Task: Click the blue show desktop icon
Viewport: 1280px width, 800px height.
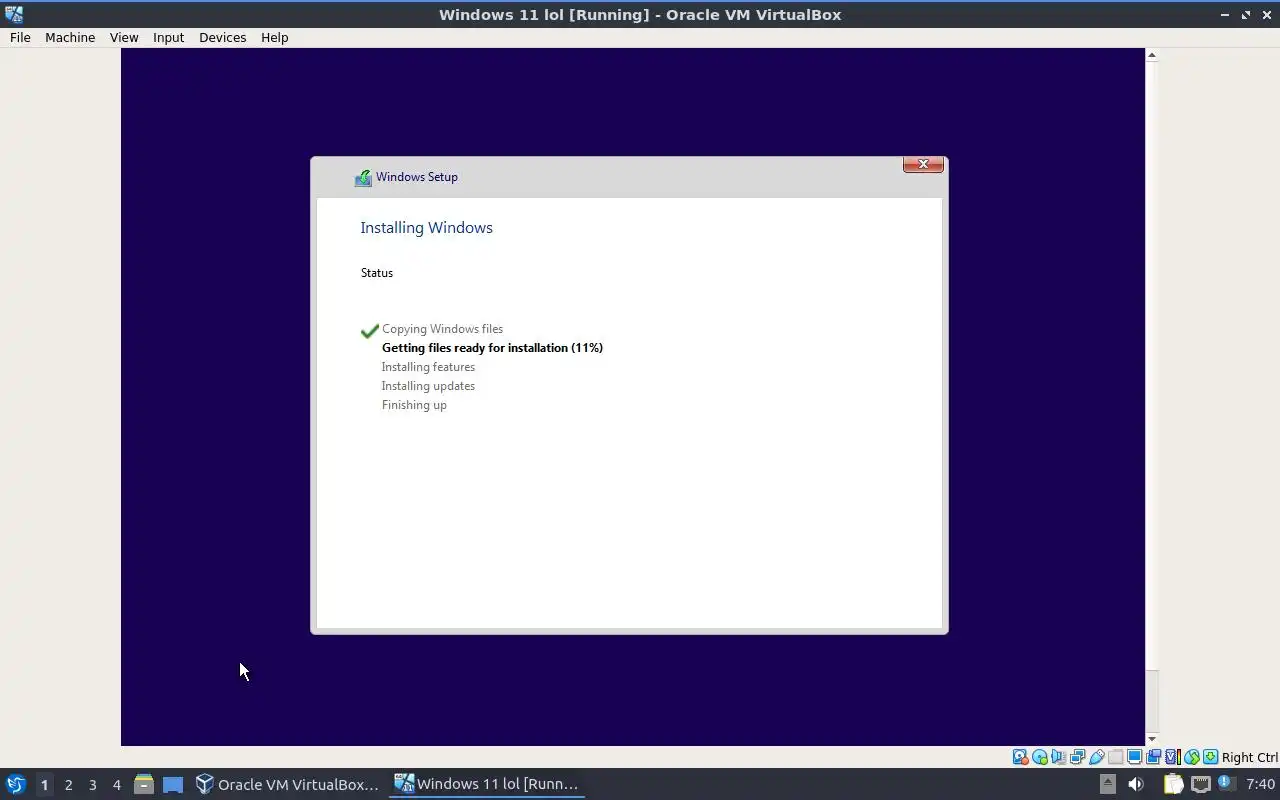Action: tap(173, 785)
